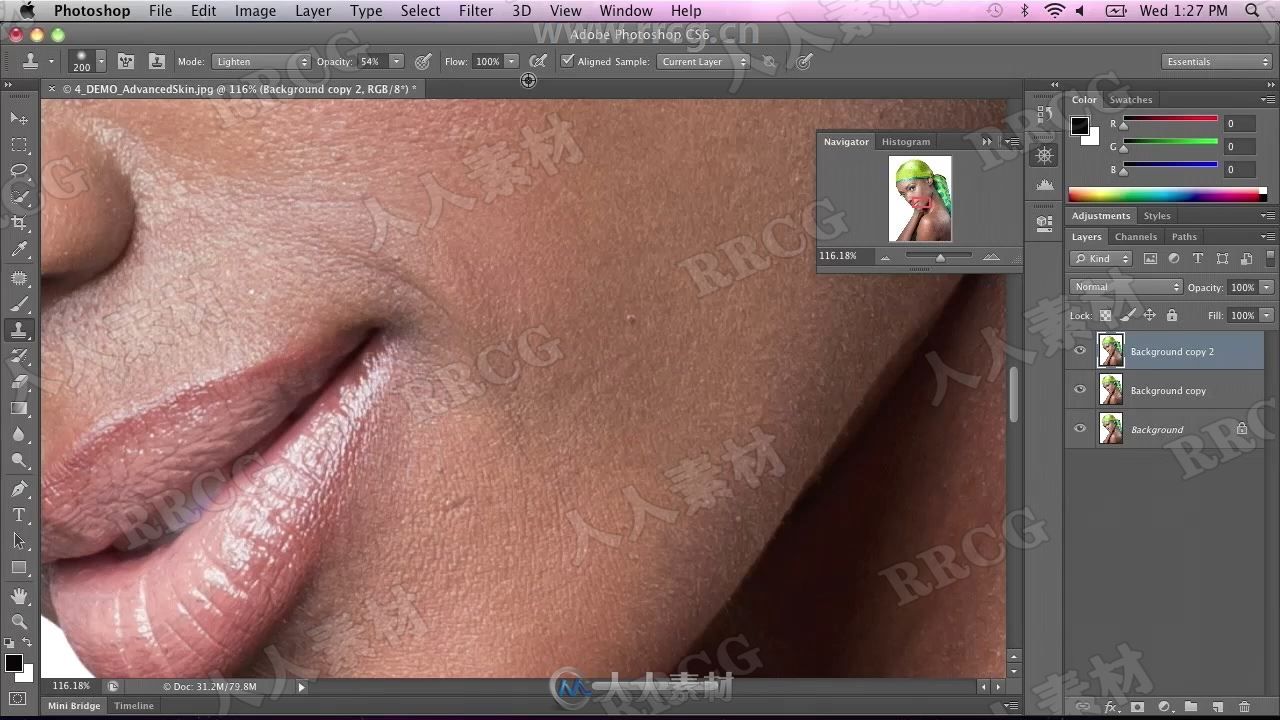
Task: Open the 3D panel icon in dock
Action: coord(1044,222)
